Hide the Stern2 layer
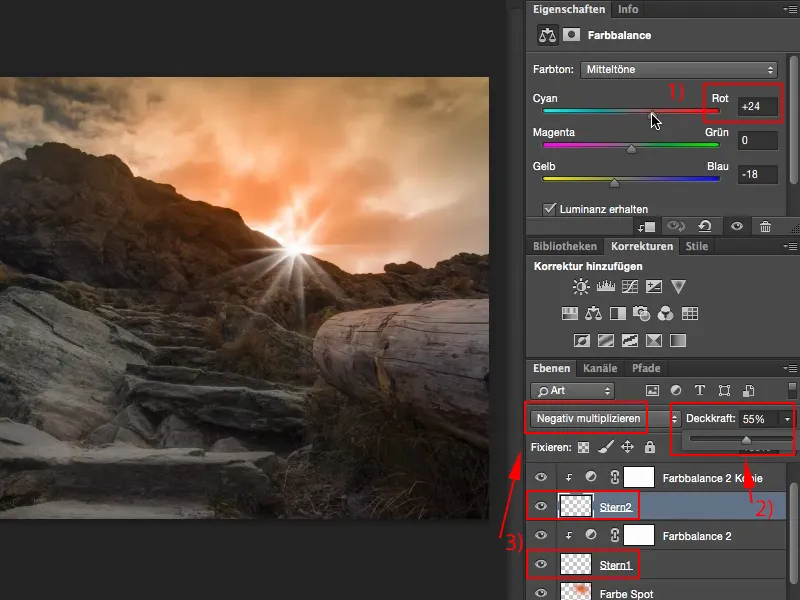This screenshot has width=800, height=600. [x=541, y=507]
